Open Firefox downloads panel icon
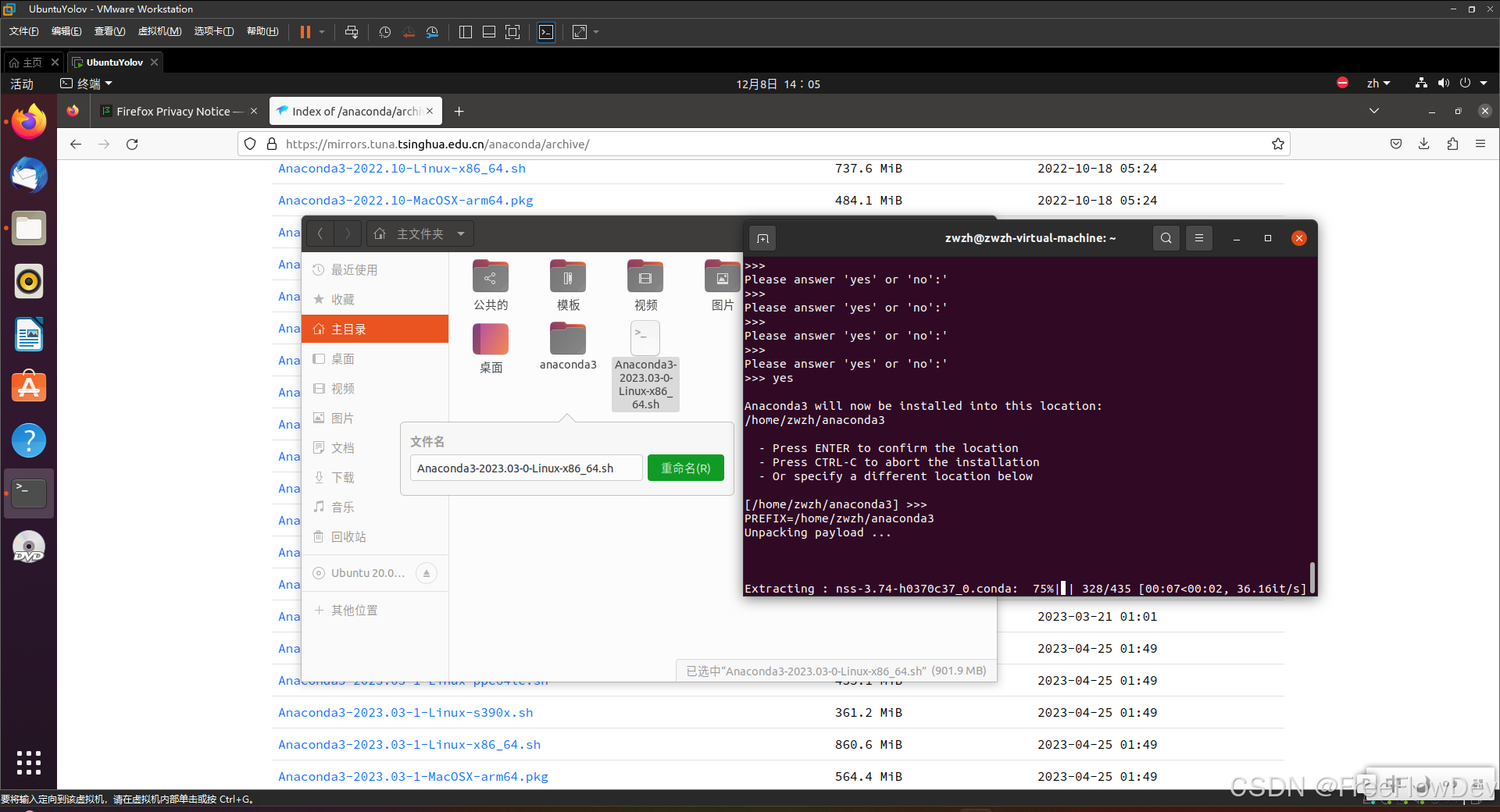The width and height of the screenshot is (1500, 812). 1423,144
